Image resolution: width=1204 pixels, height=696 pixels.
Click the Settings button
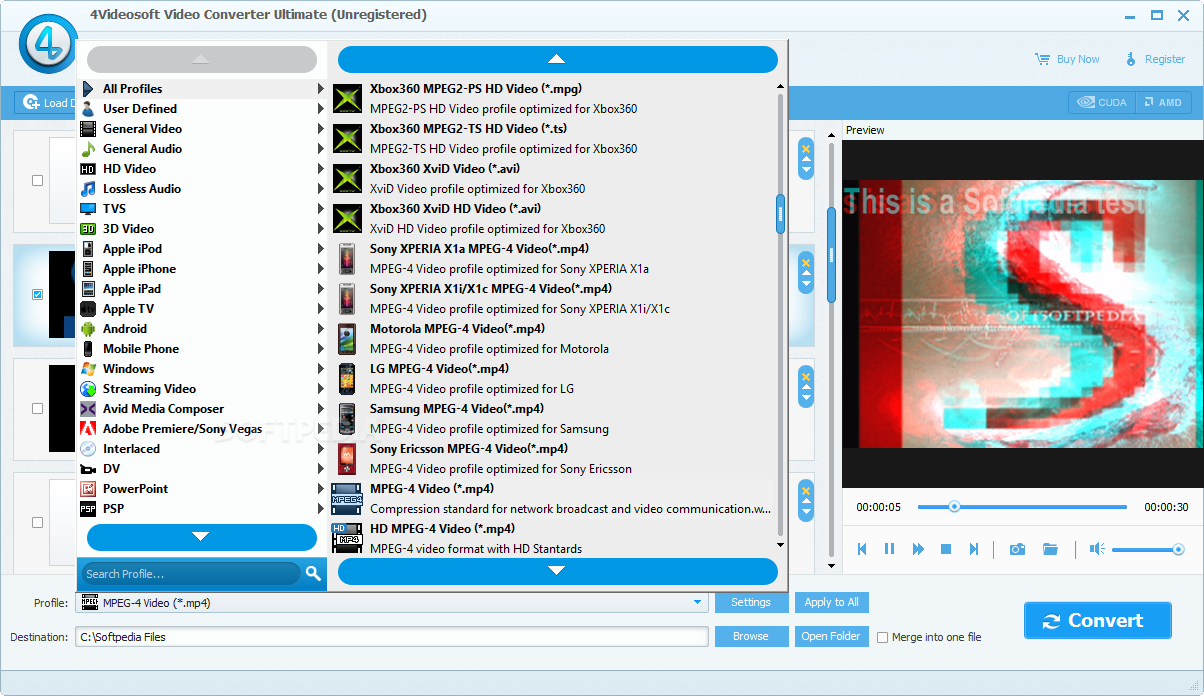click(x=751, y=603)
